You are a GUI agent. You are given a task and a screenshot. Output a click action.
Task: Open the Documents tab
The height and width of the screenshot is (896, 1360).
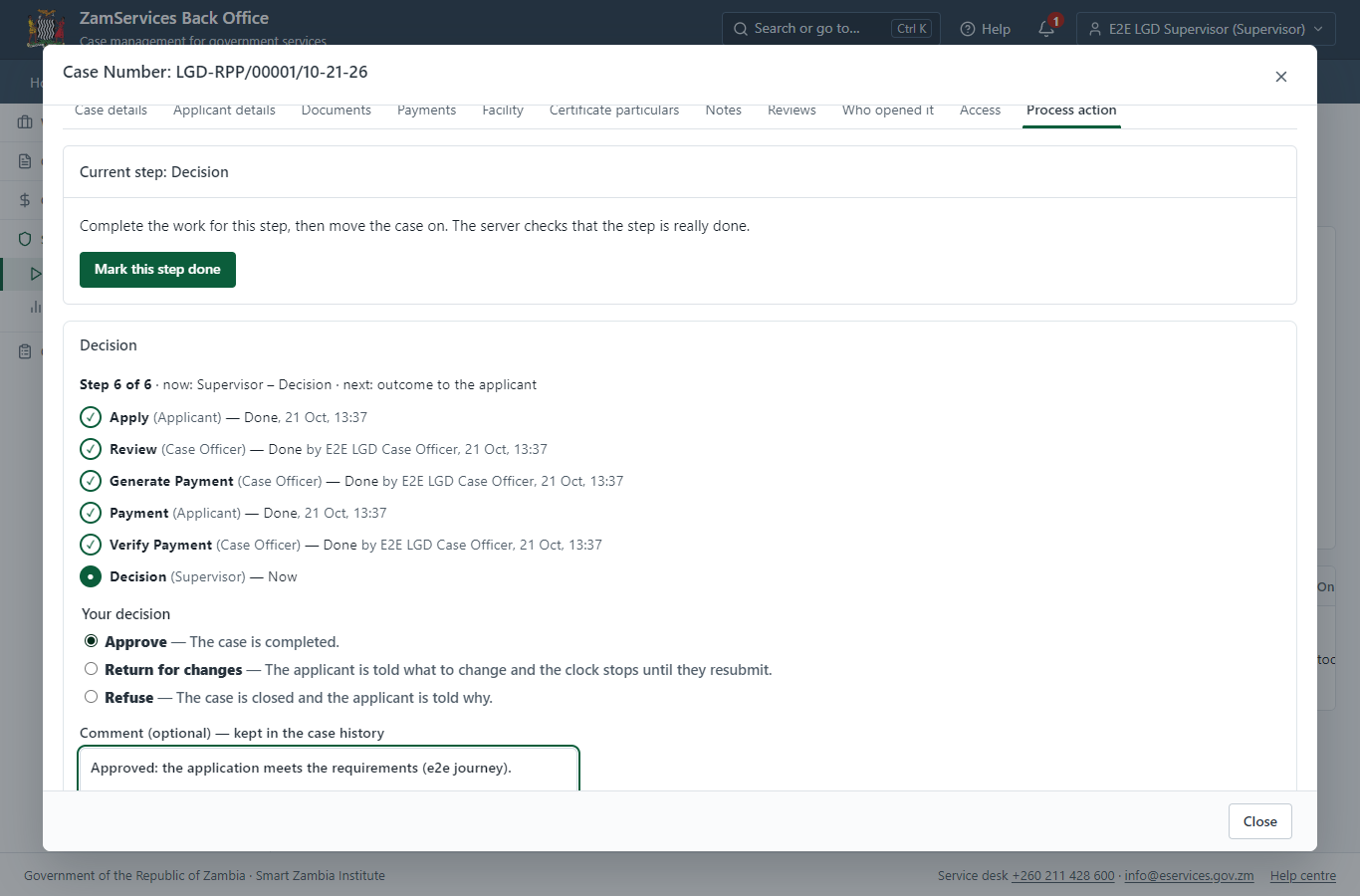click(337, 111)
